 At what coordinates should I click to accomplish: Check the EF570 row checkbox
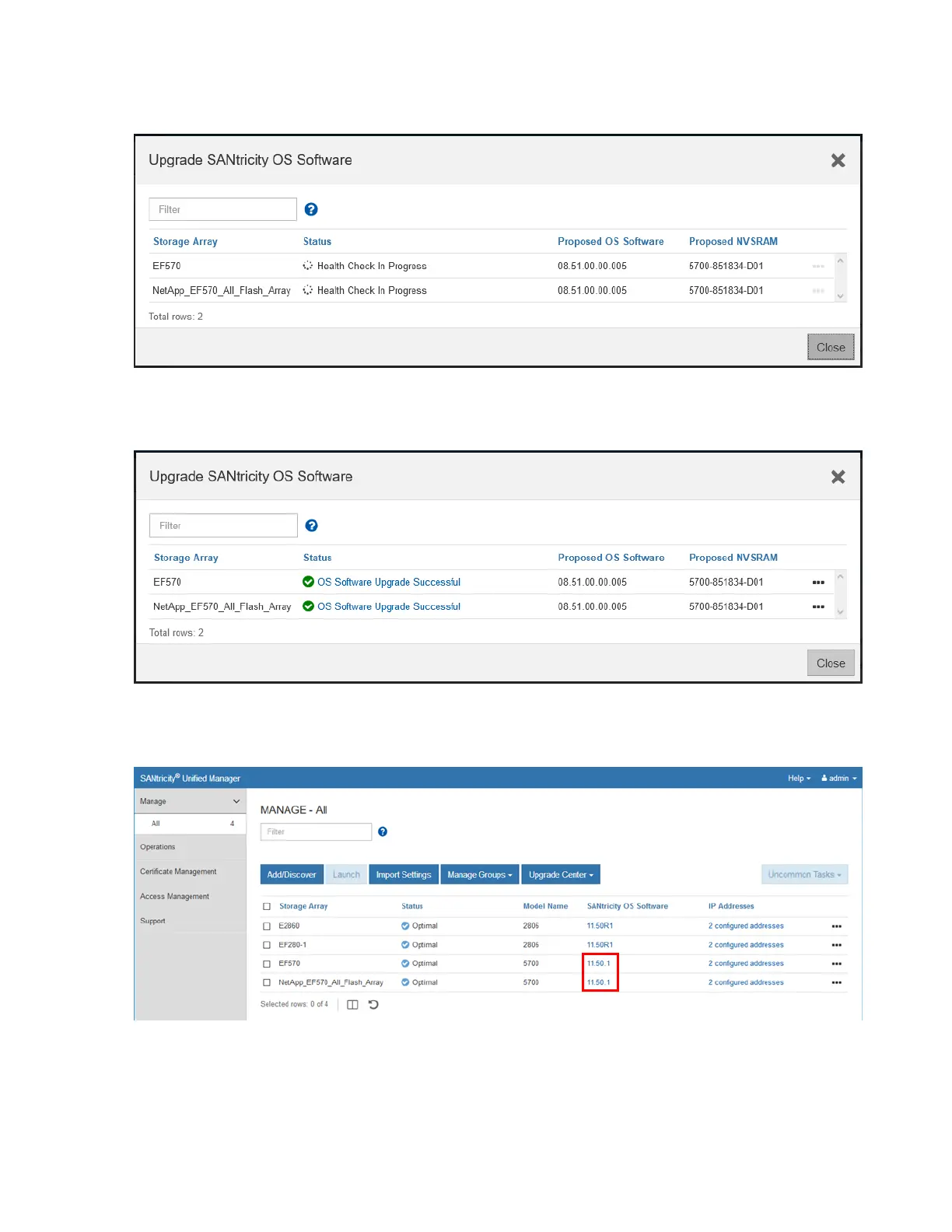tap(267, 964)
